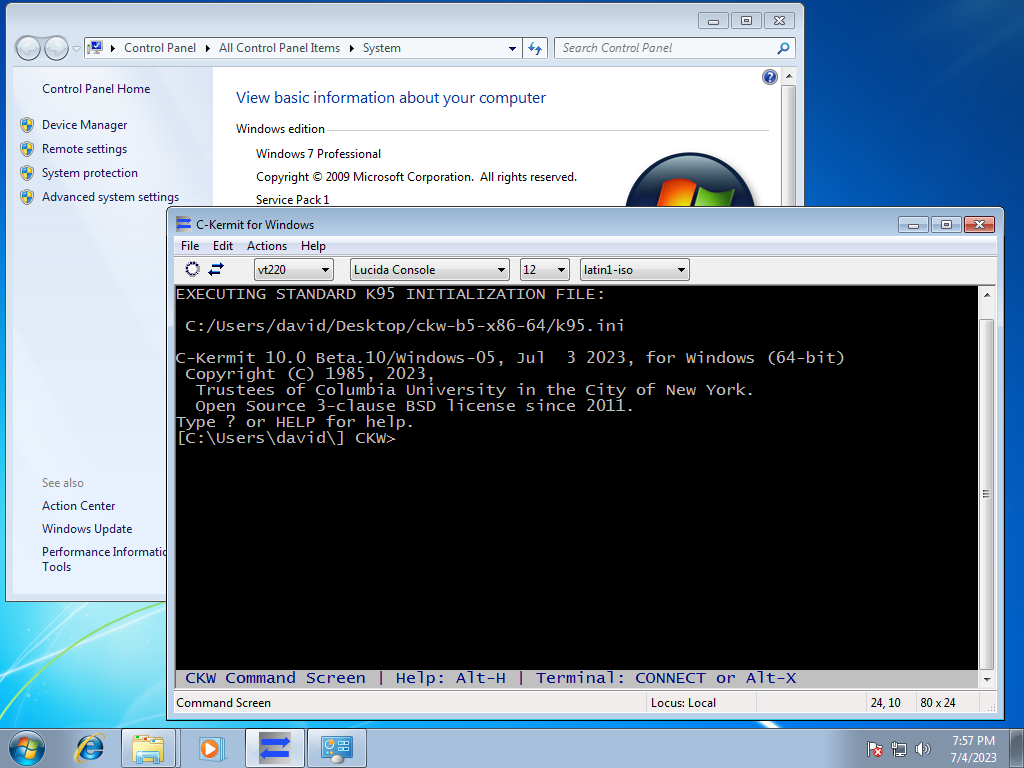Open the Lucida Console font dropdown
This screenshot has width=1024, height=768.
point(430,270)
